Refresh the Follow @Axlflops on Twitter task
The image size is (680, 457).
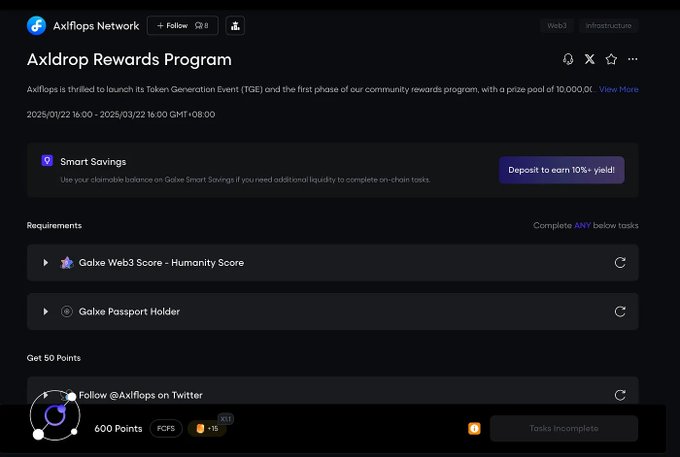point(620,395)
